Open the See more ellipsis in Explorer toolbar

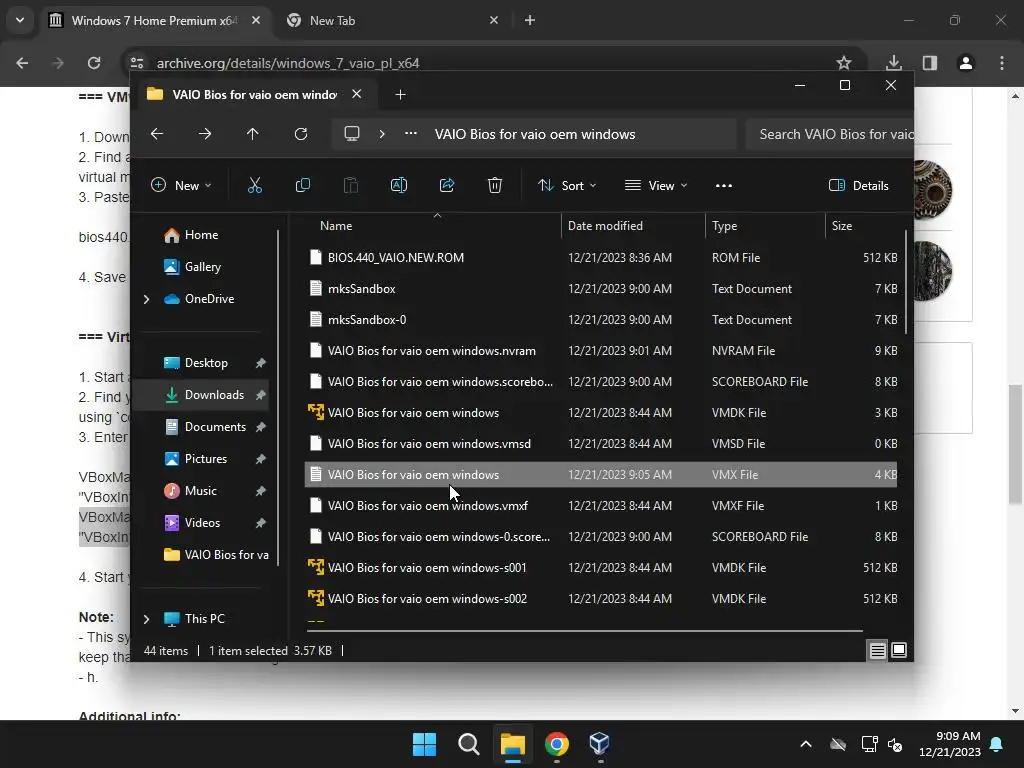tap(724, 185)
